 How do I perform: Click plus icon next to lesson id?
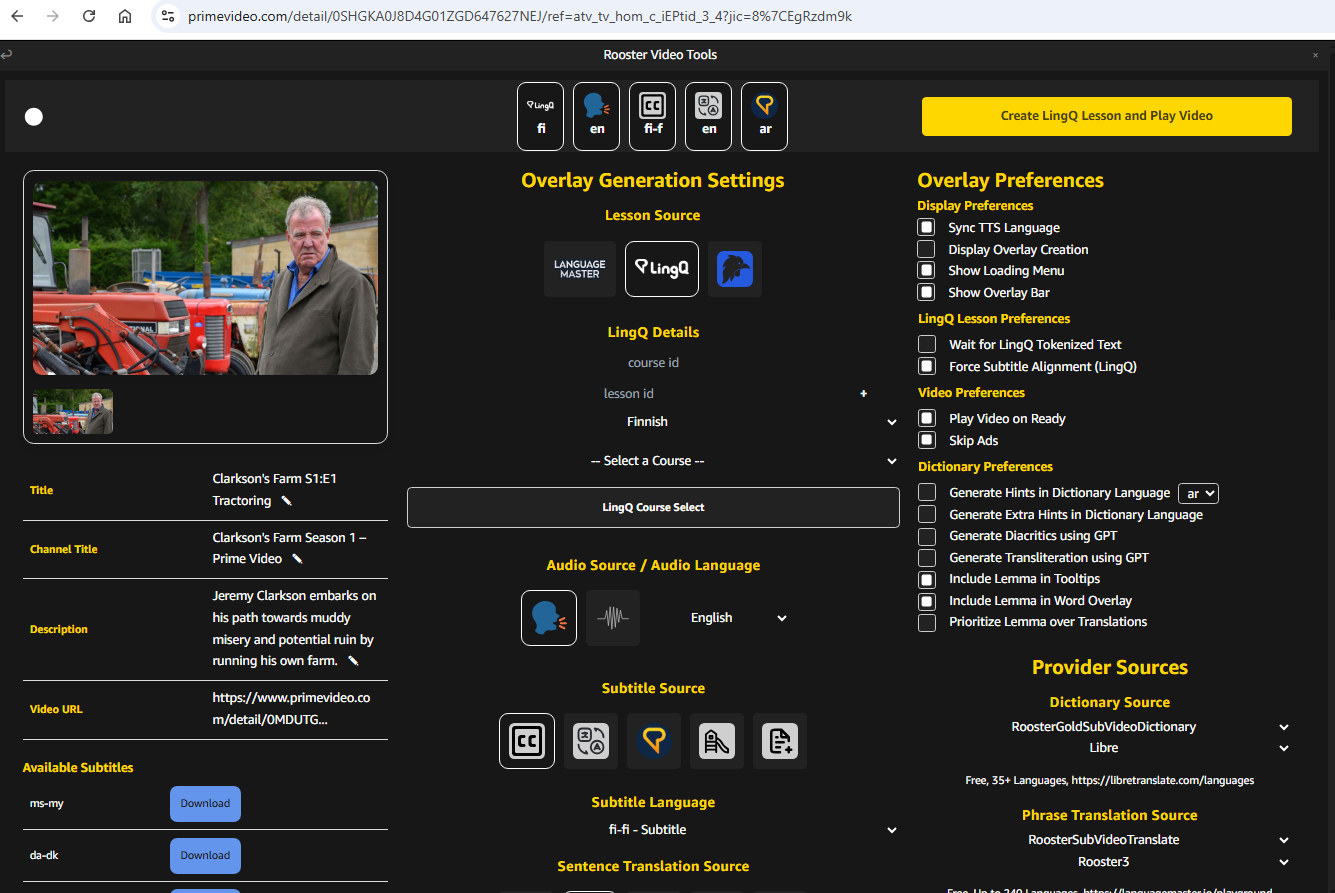click(x=864, y=394)
